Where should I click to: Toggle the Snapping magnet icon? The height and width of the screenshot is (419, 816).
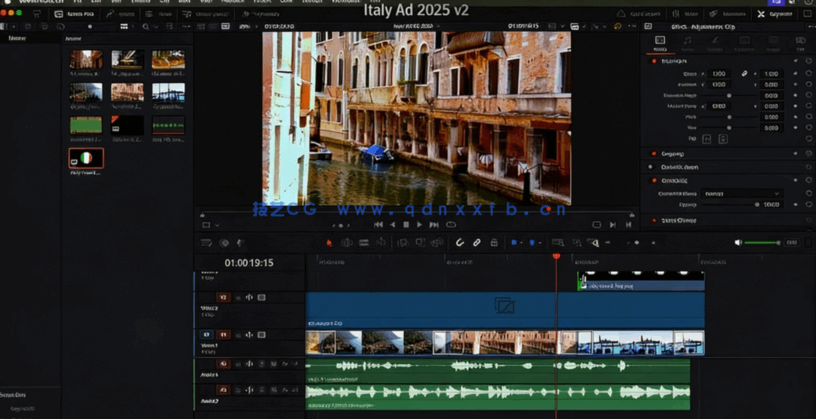click(460, 243)
